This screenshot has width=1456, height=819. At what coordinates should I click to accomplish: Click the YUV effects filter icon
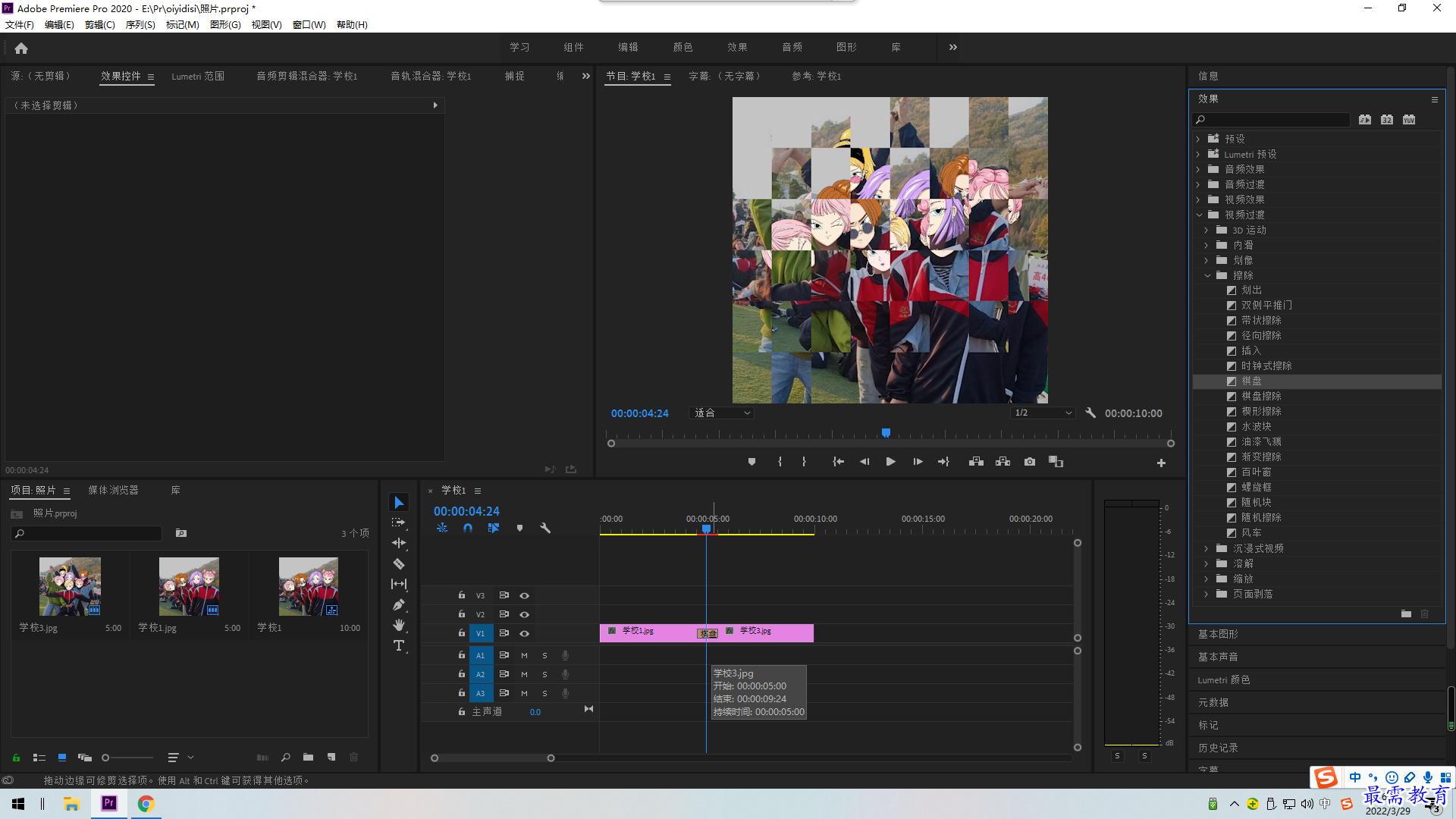pyautogui.click(x=1409, y=120)
